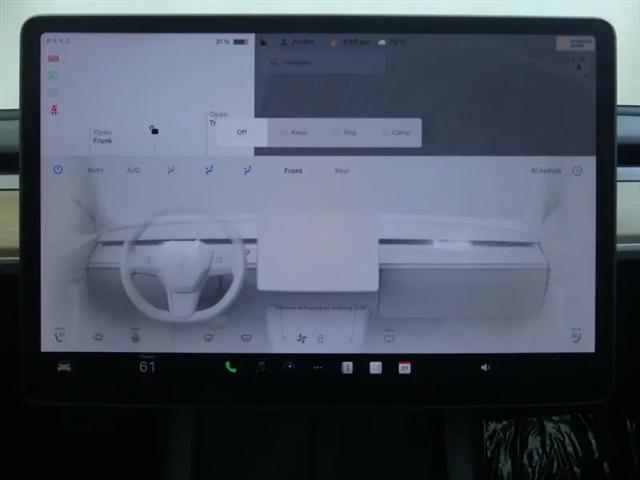Open the Music app
The height and width of the screenshot is (480, 640).
[260, 367]
